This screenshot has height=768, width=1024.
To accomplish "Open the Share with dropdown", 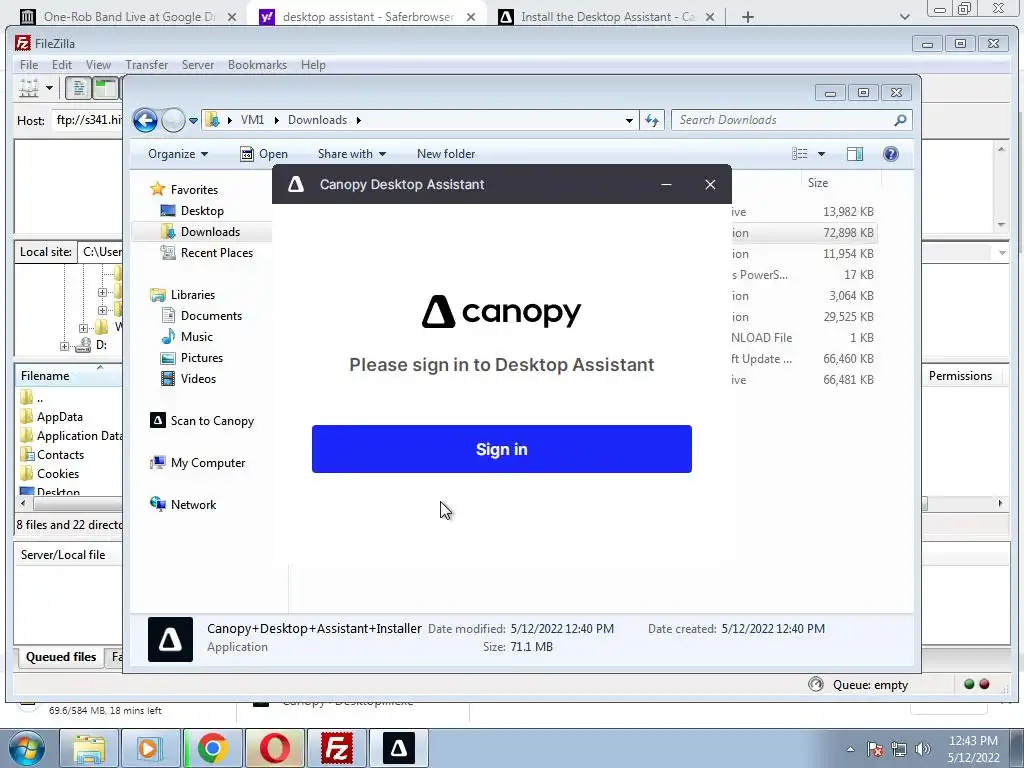I will [x=351, y=154].
